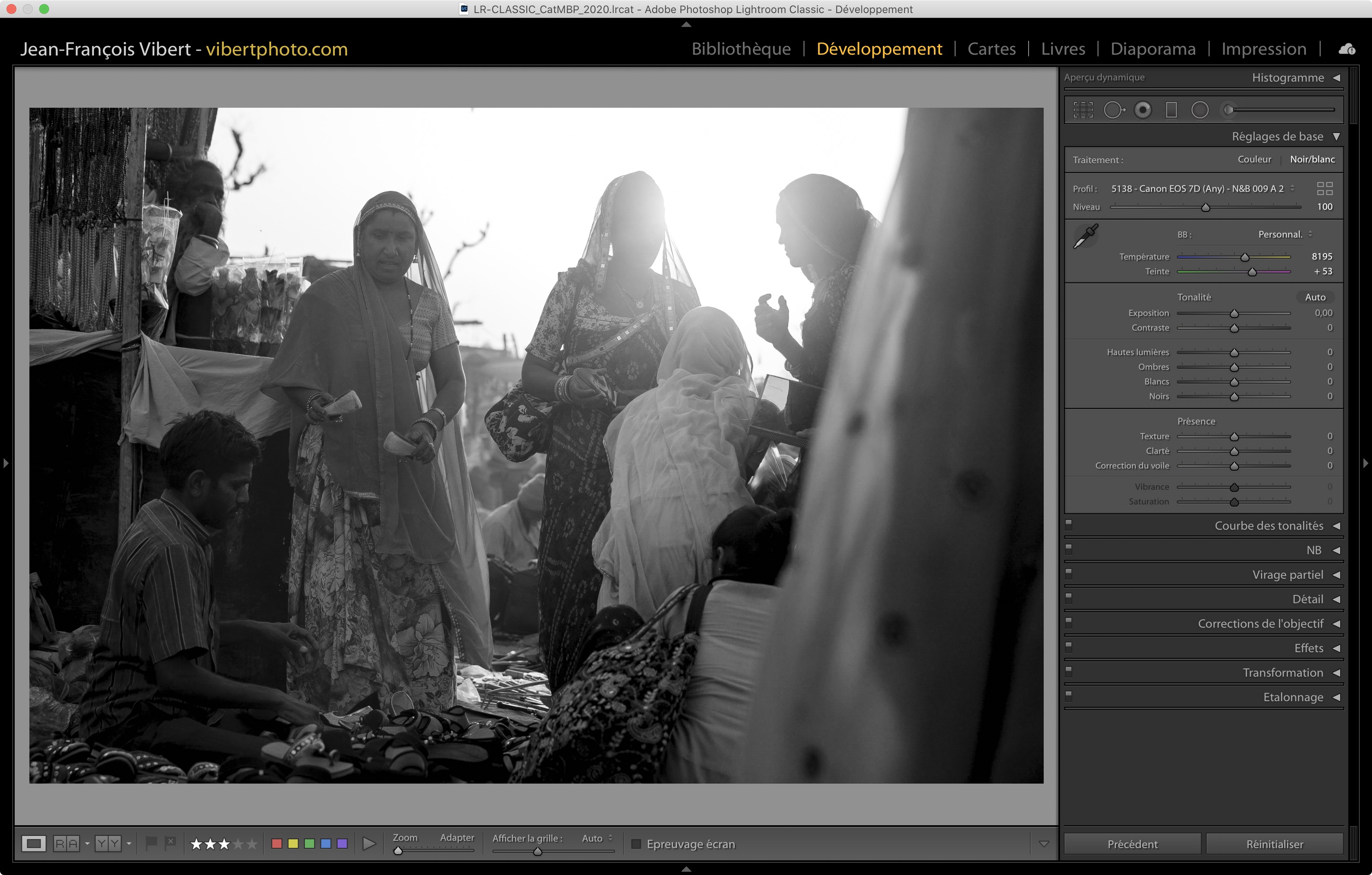Image resolution: width=1372 pixels, height=875 pixels.
Task: Click the cloud sync status icon
Action: point(1347,49)
